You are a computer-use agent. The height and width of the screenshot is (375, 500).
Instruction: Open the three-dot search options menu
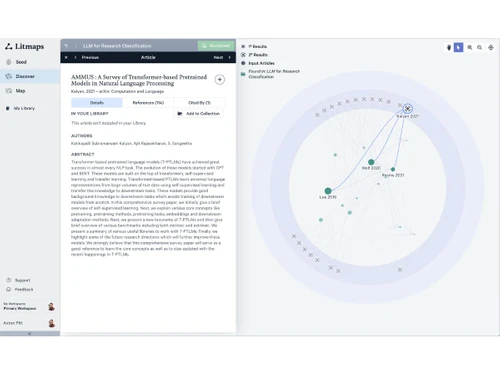coord(76,46)
